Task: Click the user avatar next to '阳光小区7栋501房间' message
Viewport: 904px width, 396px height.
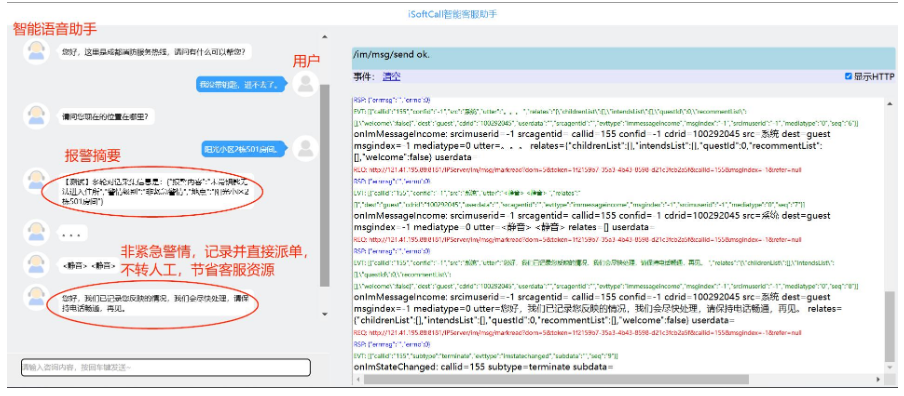Action: [x=305, y=149]
